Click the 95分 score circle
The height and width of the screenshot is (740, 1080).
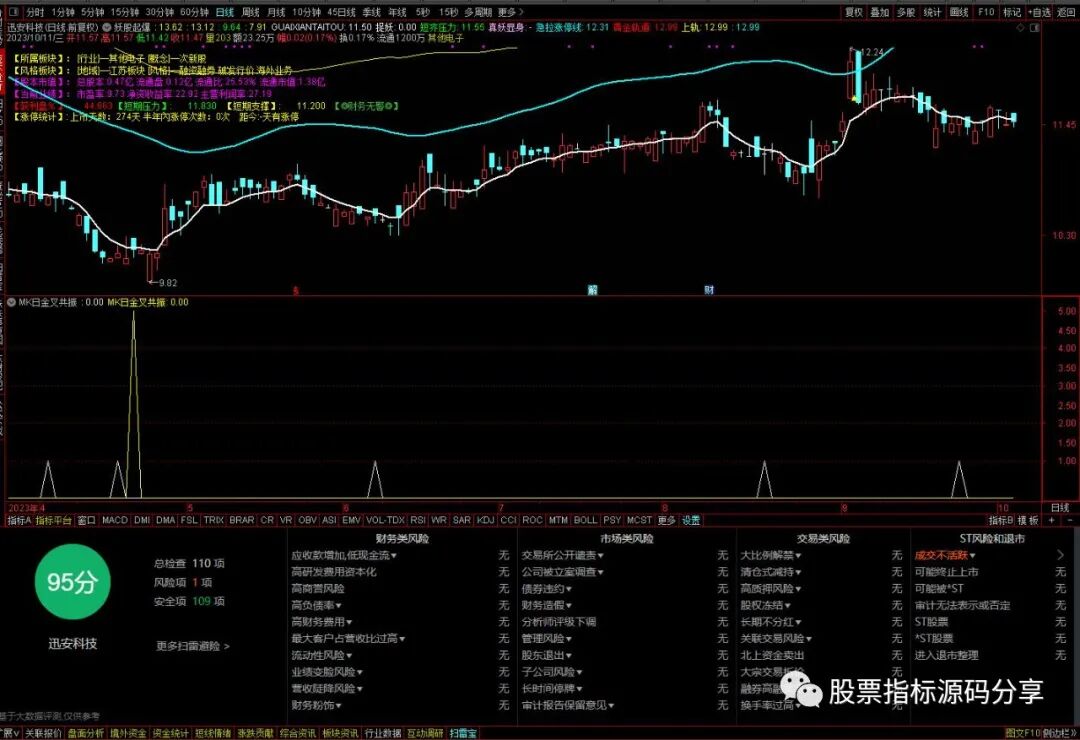72,582
